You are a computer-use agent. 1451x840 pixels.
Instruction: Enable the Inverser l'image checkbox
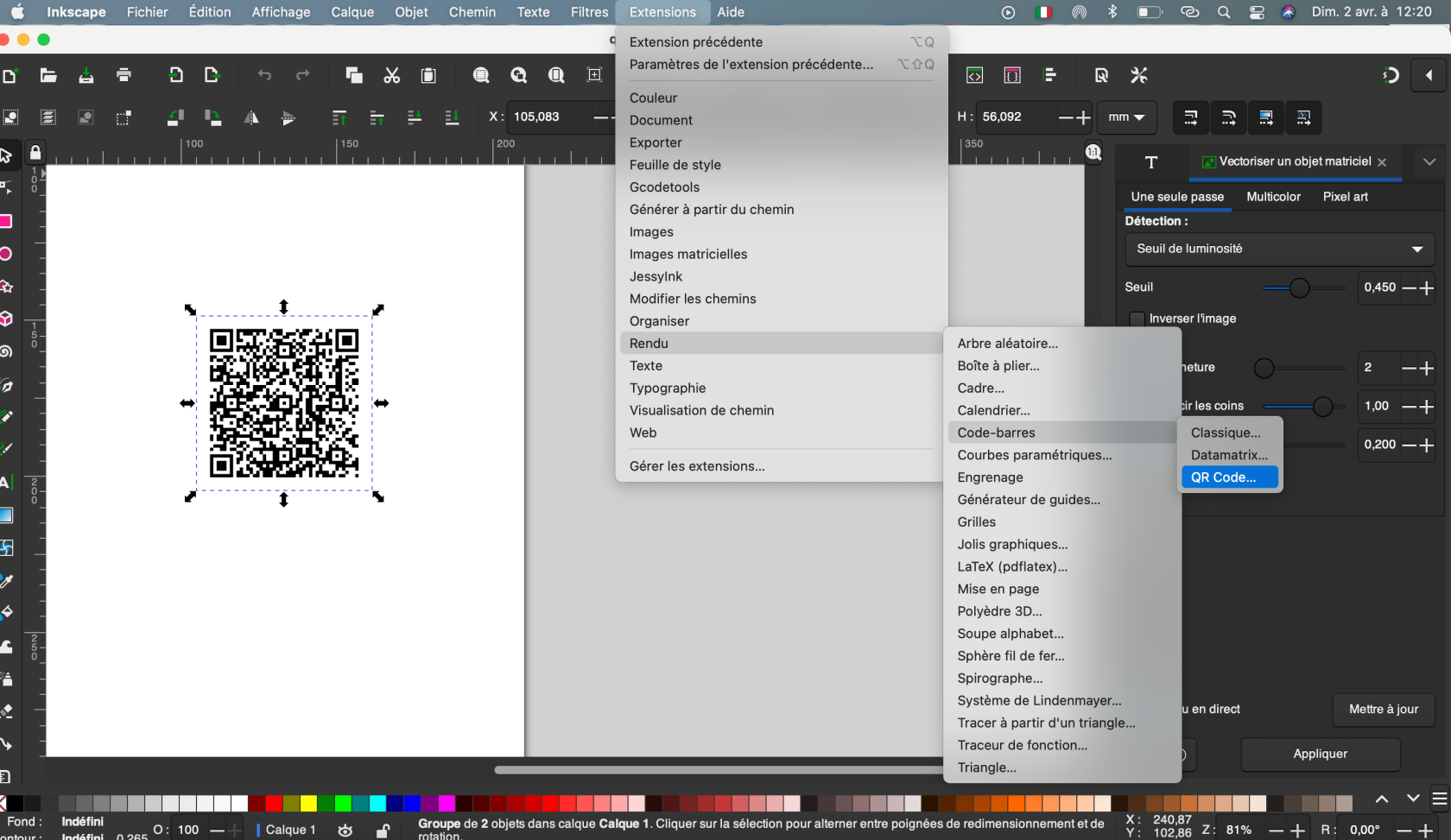[x=1137, y=319]
